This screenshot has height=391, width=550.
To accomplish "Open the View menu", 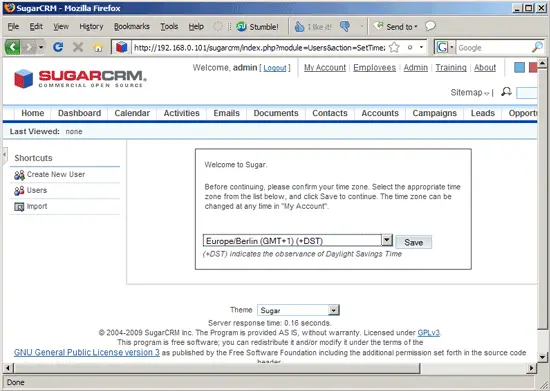I will pos(61,27).
